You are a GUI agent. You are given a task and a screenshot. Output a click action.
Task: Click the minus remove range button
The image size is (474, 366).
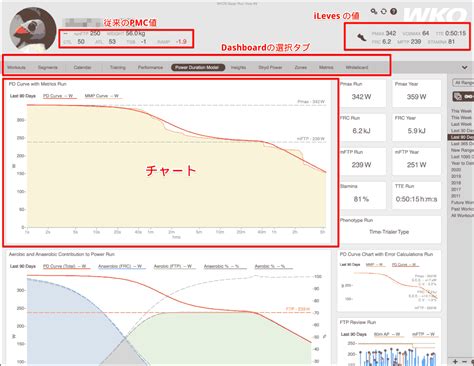(464, 361)
